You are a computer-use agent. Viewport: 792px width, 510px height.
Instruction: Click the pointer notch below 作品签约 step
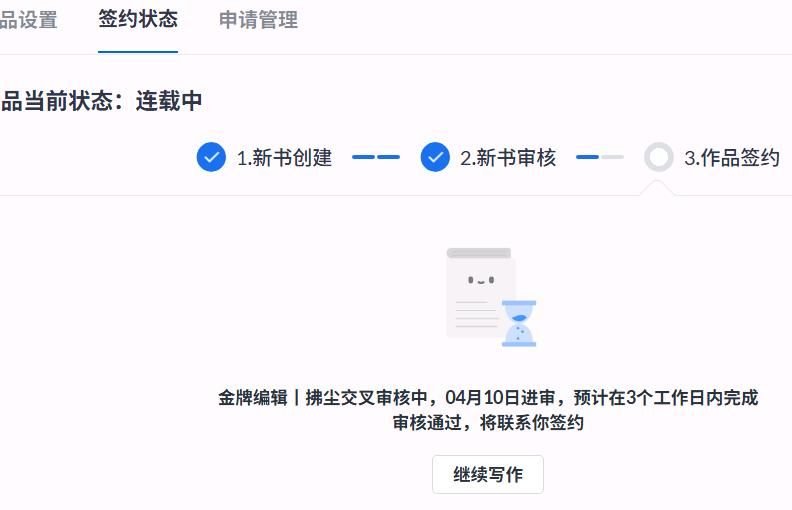(657, 189)
